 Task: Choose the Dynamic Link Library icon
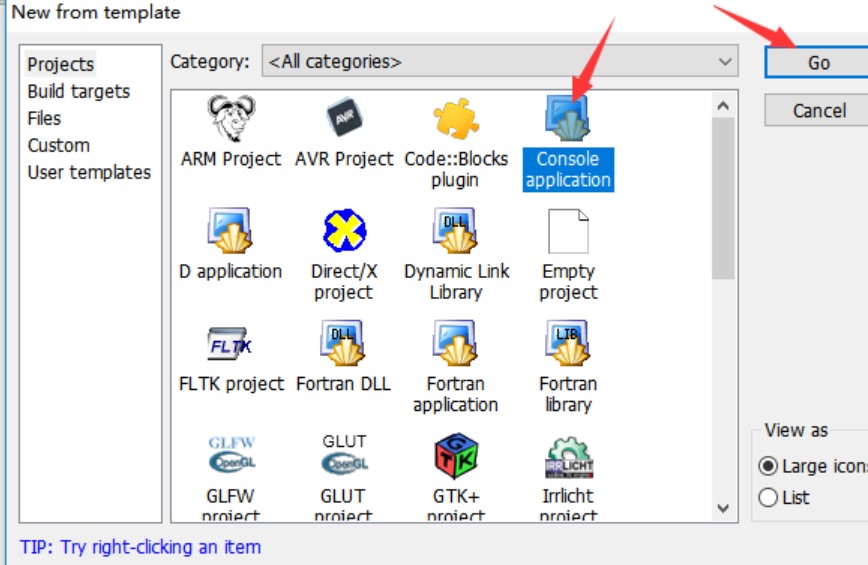(x=456, y=231)
